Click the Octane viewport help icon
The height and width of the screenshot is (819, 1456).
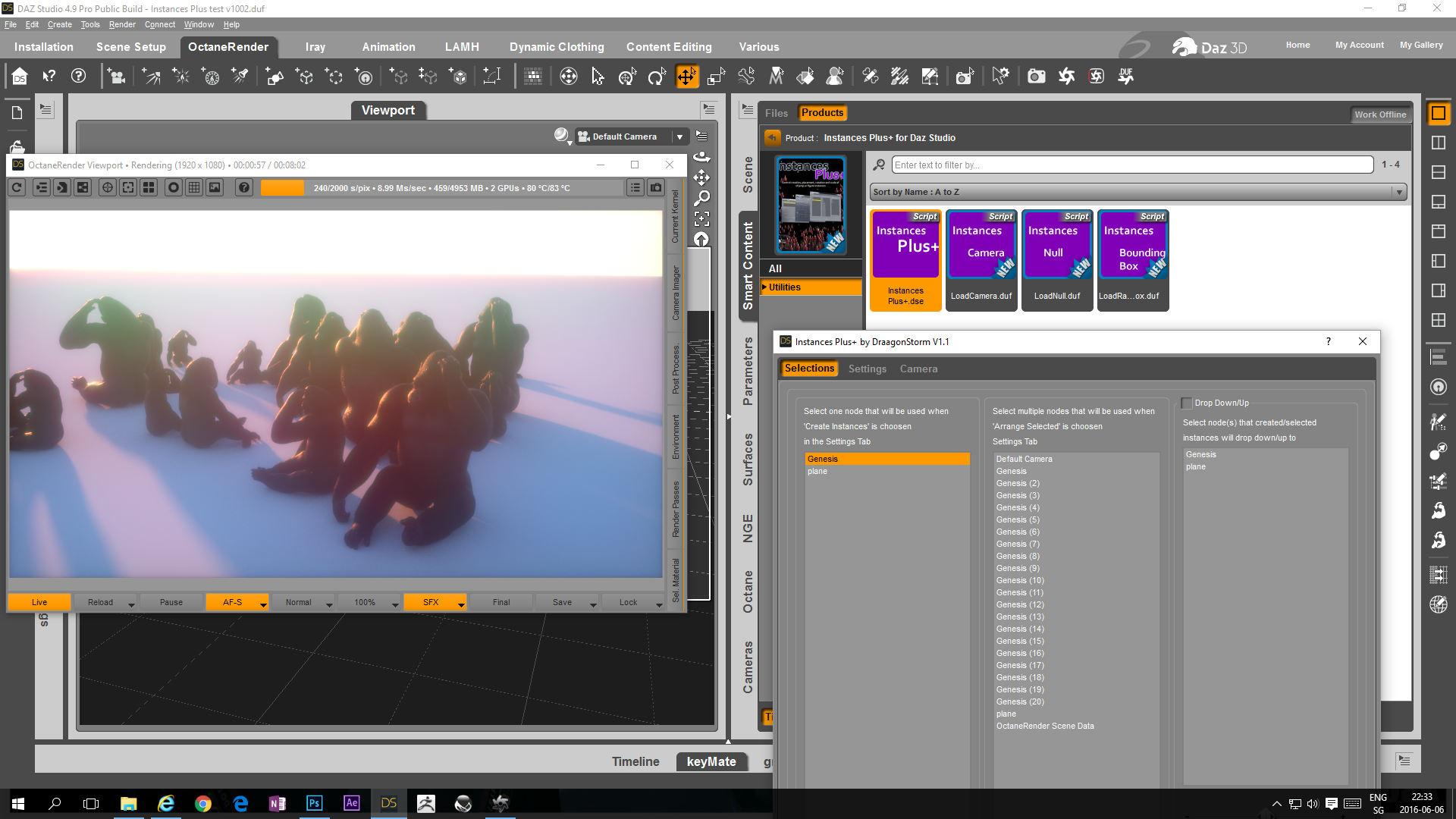(x=243, y=187)
